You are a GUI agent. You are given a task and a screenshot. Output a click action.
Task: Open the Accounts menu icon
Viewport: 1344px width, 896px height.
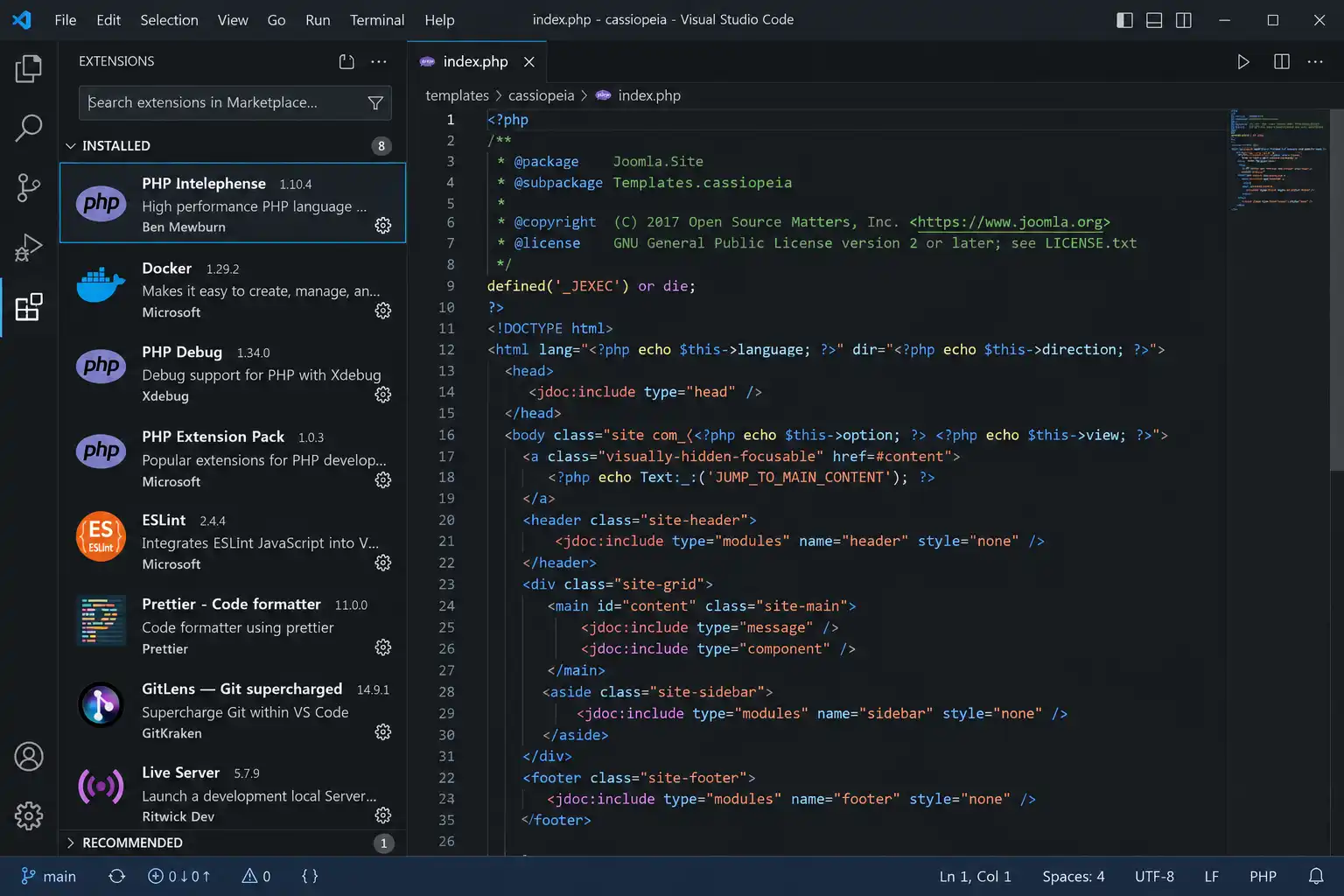[x=28, y=757]
